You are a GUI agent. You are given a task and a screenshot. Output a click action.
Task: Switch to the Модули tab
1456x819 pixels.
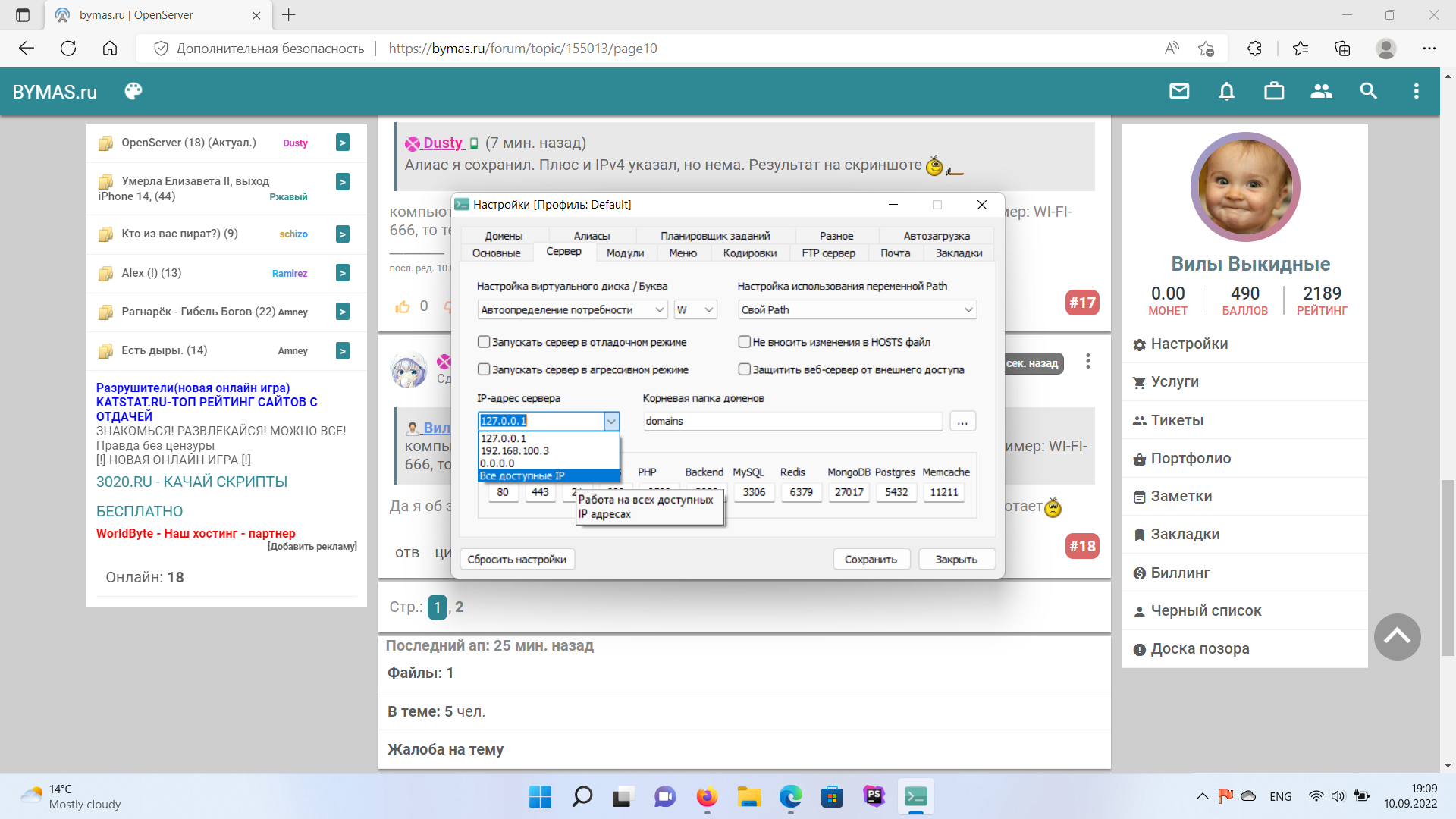(x=625, y=253)
